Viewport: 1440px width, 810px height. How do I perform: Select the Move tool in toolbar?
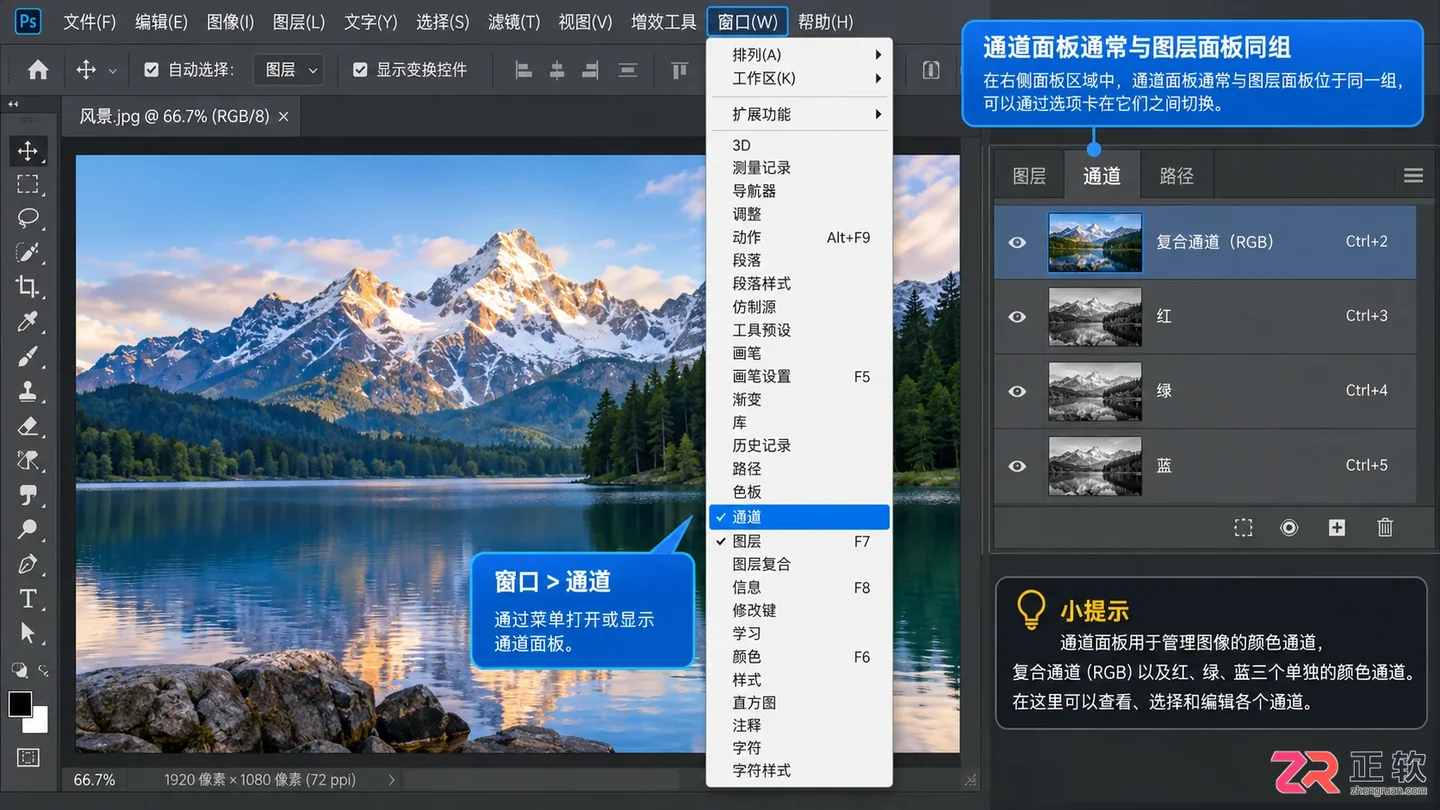coord(27,151)
